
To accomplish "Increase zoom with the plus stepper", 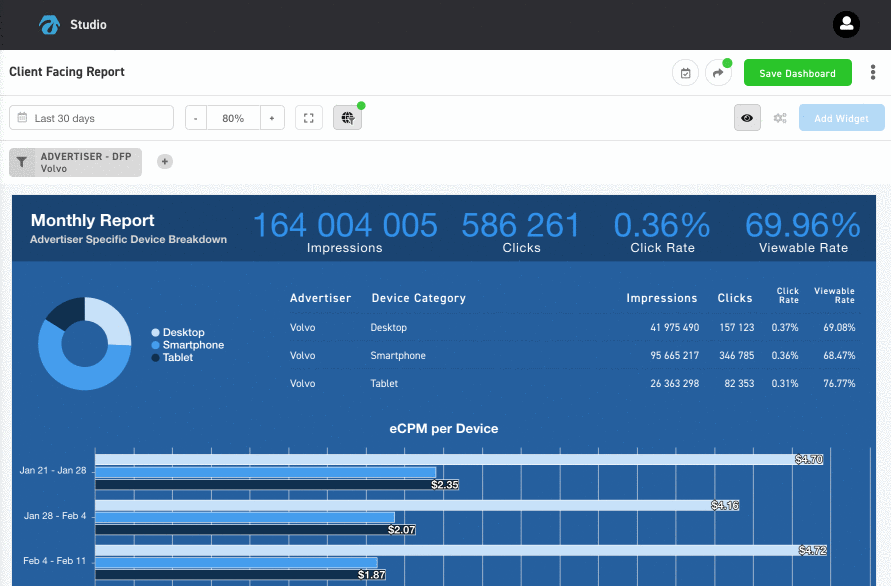I will click(x=272, y=117).
